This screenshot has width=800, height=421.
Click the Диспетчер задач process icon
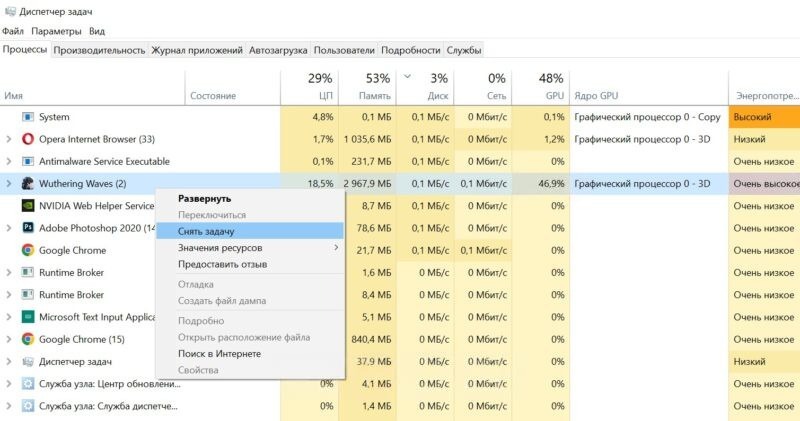28,361
